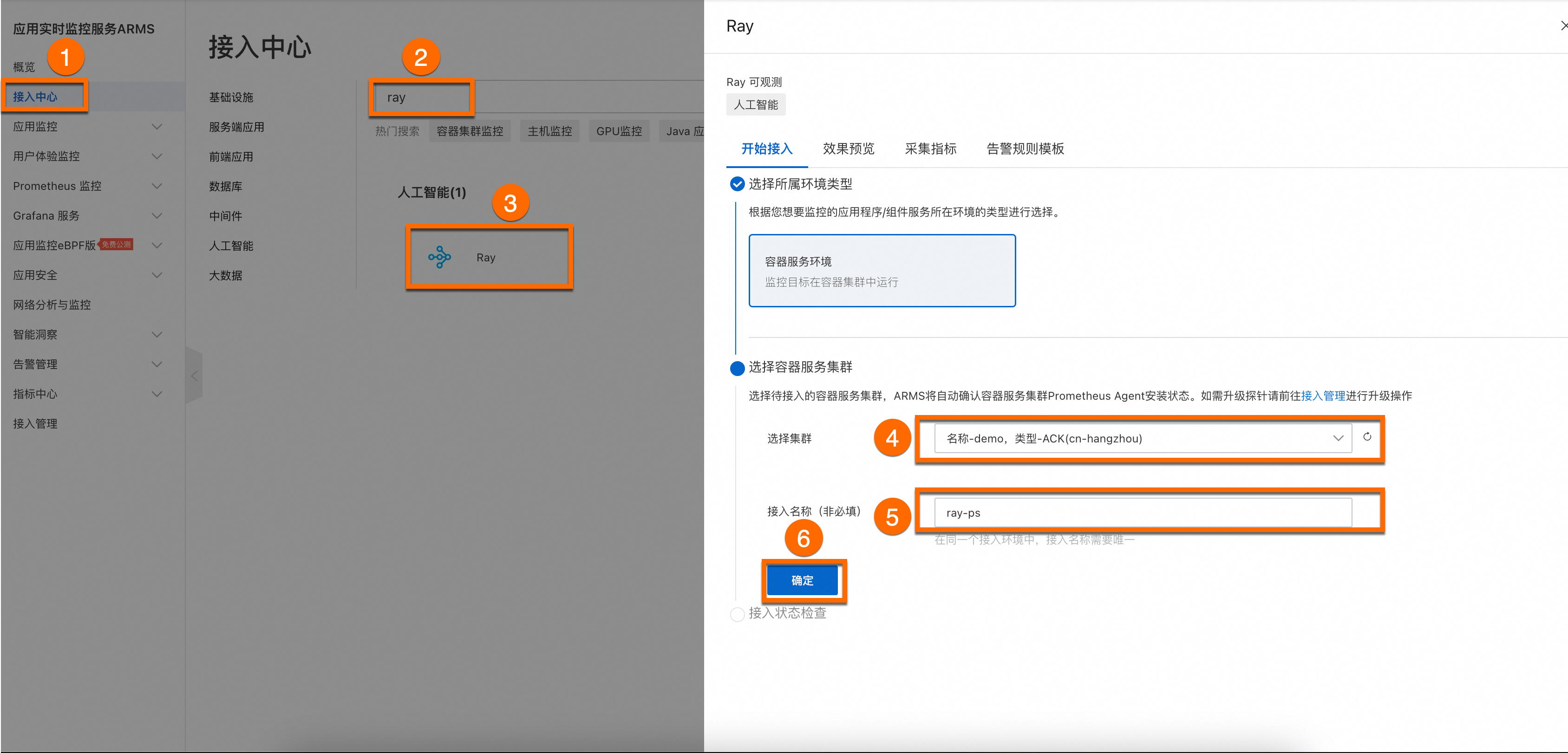Click the 人工智能 tag under Ray 可观测
This screenshot has width=1568, height=753.
pyautogui.click(x=755, y=104)
